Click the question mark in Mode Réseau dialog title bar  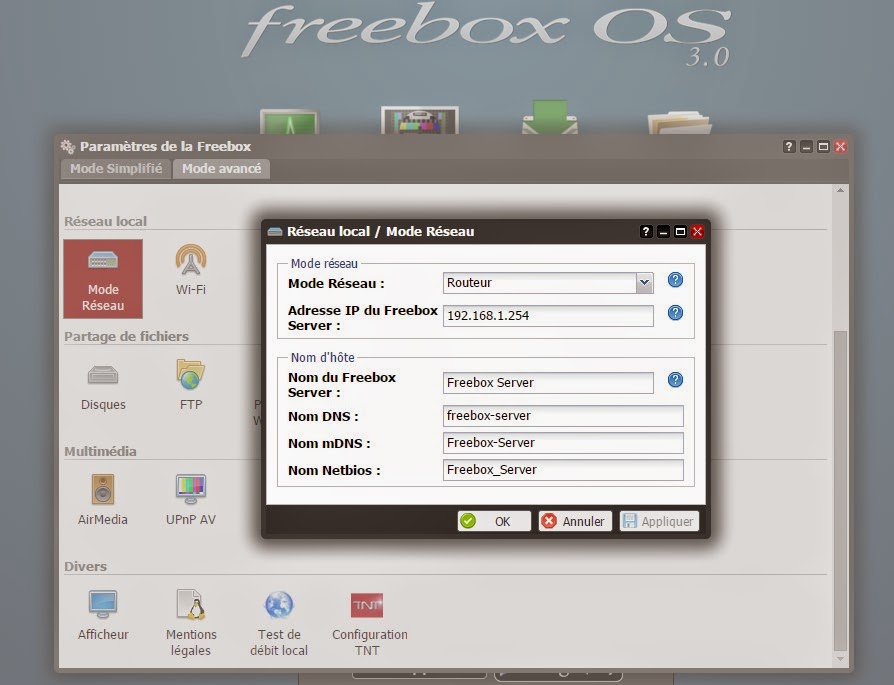(645, 232)
